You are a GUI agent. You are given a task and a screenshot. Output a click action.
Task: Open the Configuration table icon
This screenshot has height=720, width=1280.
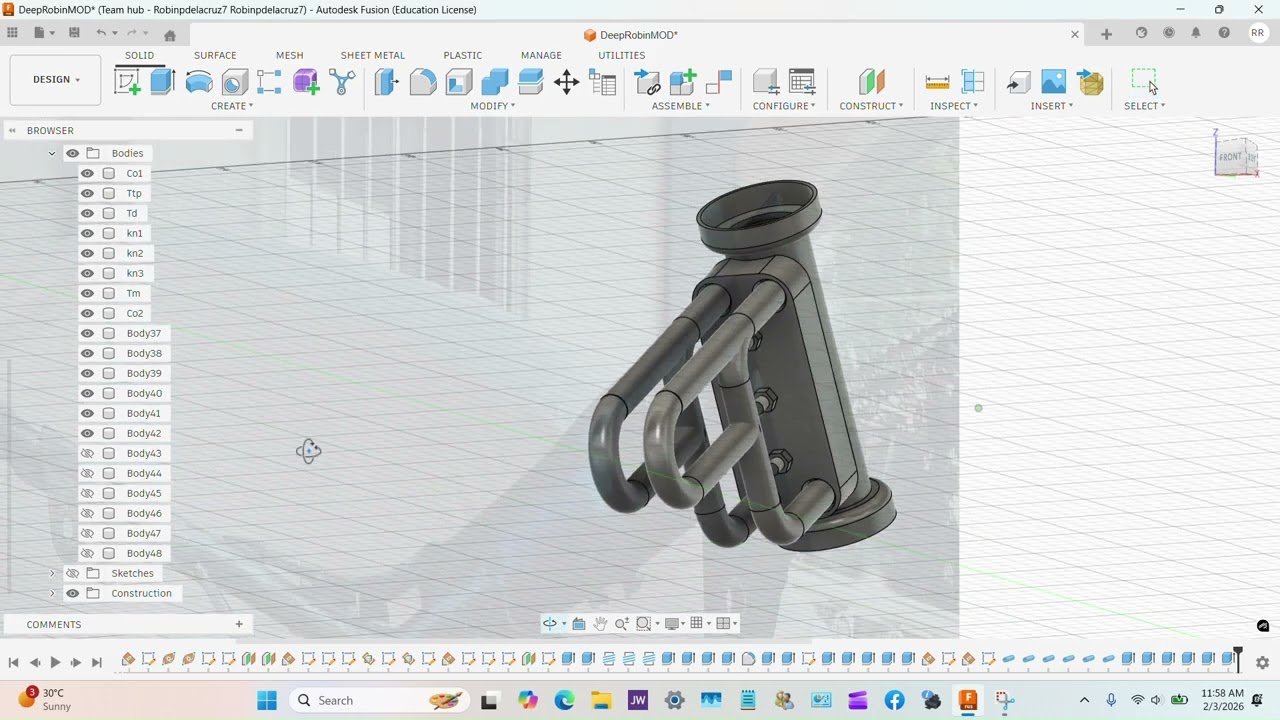click(x=802, y=82)
